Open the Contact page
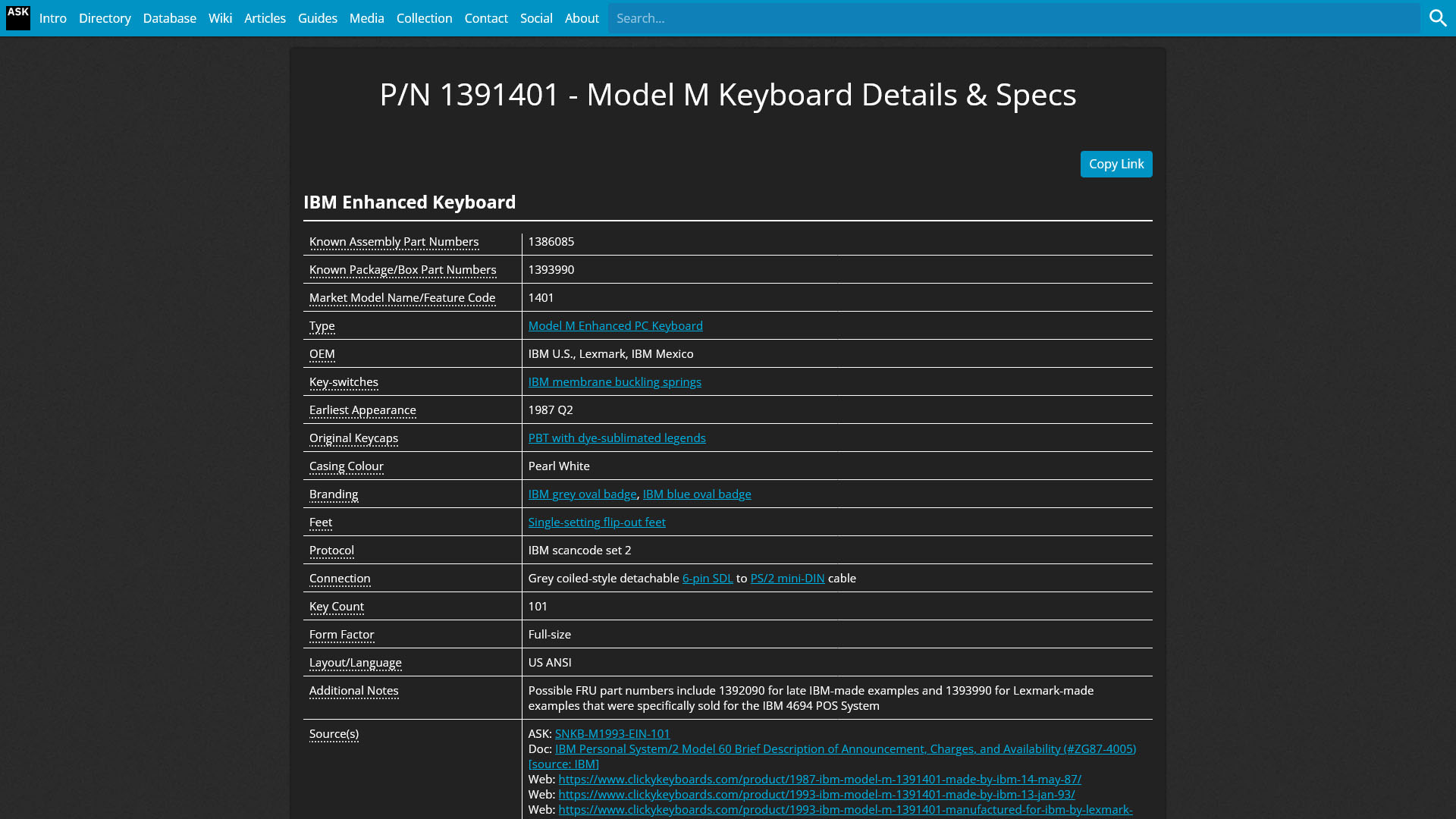Viewport: 1456px width, 819px height. [486, 18]
